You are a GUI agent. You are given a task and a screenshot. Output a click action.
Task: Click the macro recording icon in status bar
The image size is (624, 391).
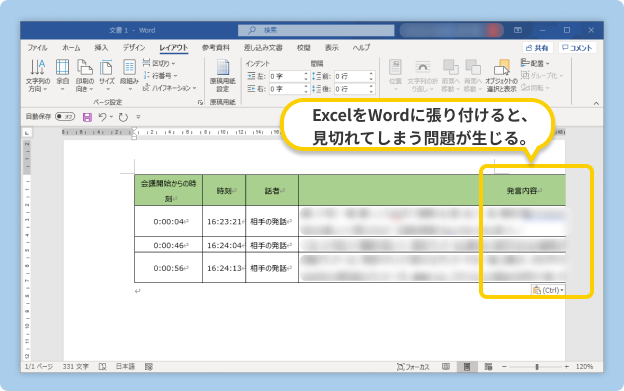149,367
